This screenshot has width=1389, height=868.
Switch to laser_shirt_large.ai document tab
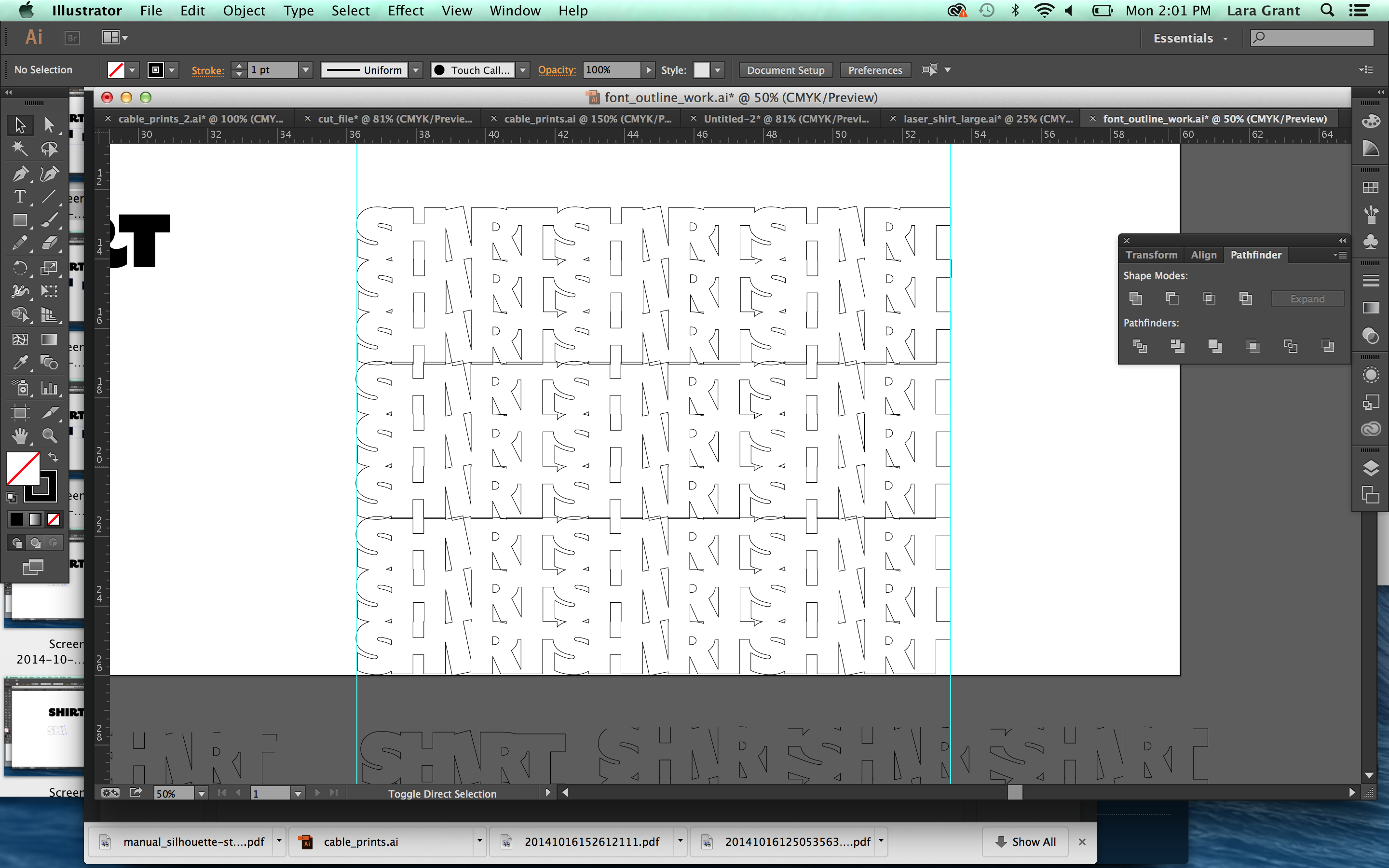pos(987,119)
